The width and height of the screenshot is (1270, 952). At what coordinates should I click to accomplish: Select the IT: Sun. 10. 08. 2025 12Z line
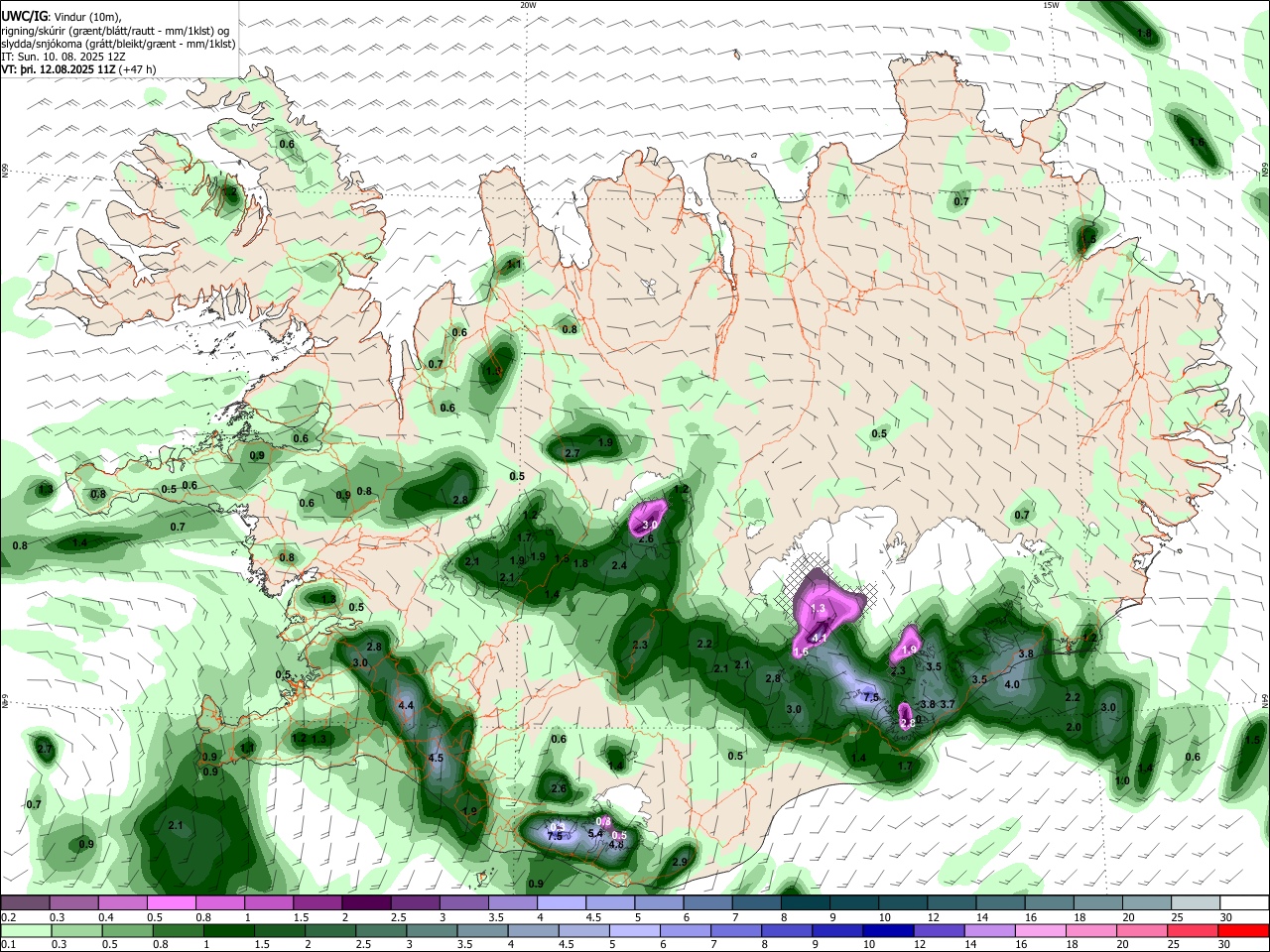(63, 57)
